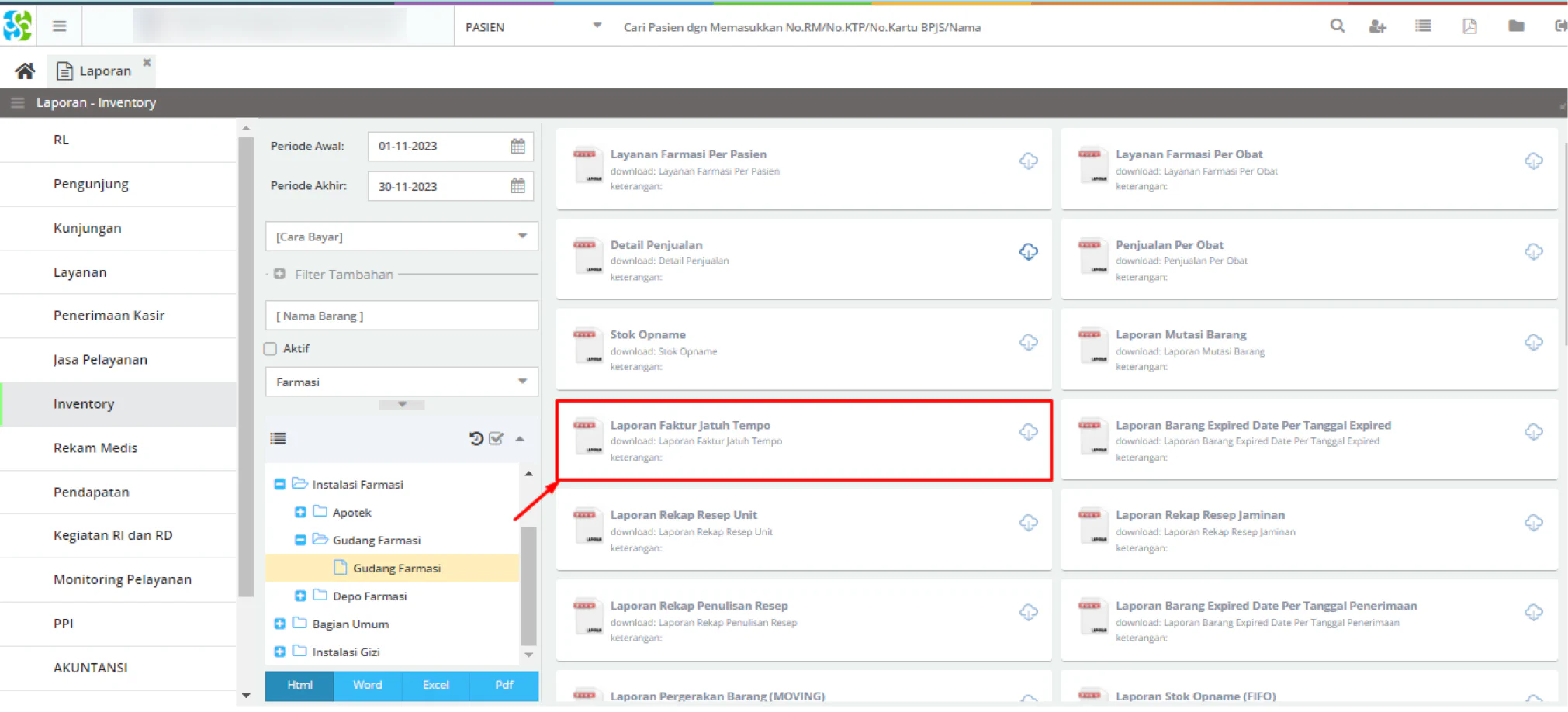
Task: Open the hamburger menu in the top bar
Action: [x=59, y=26]
